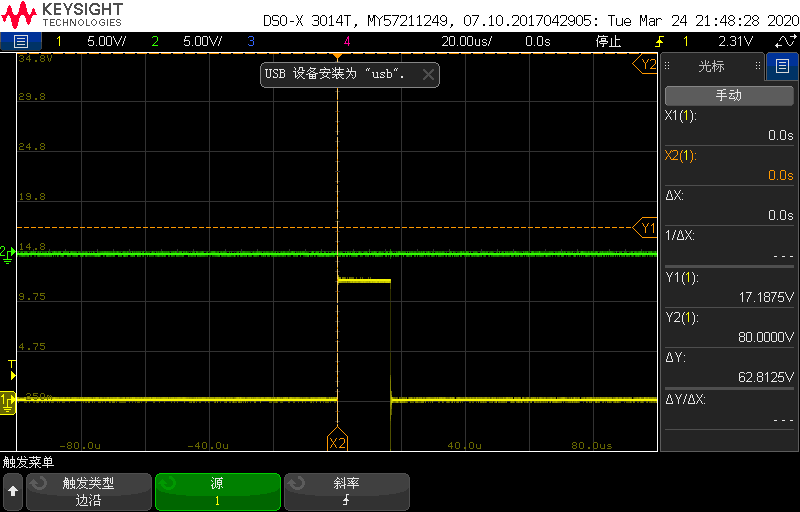Enable channel 4
The width and height of the screenshot is (800, 512).
347,41
